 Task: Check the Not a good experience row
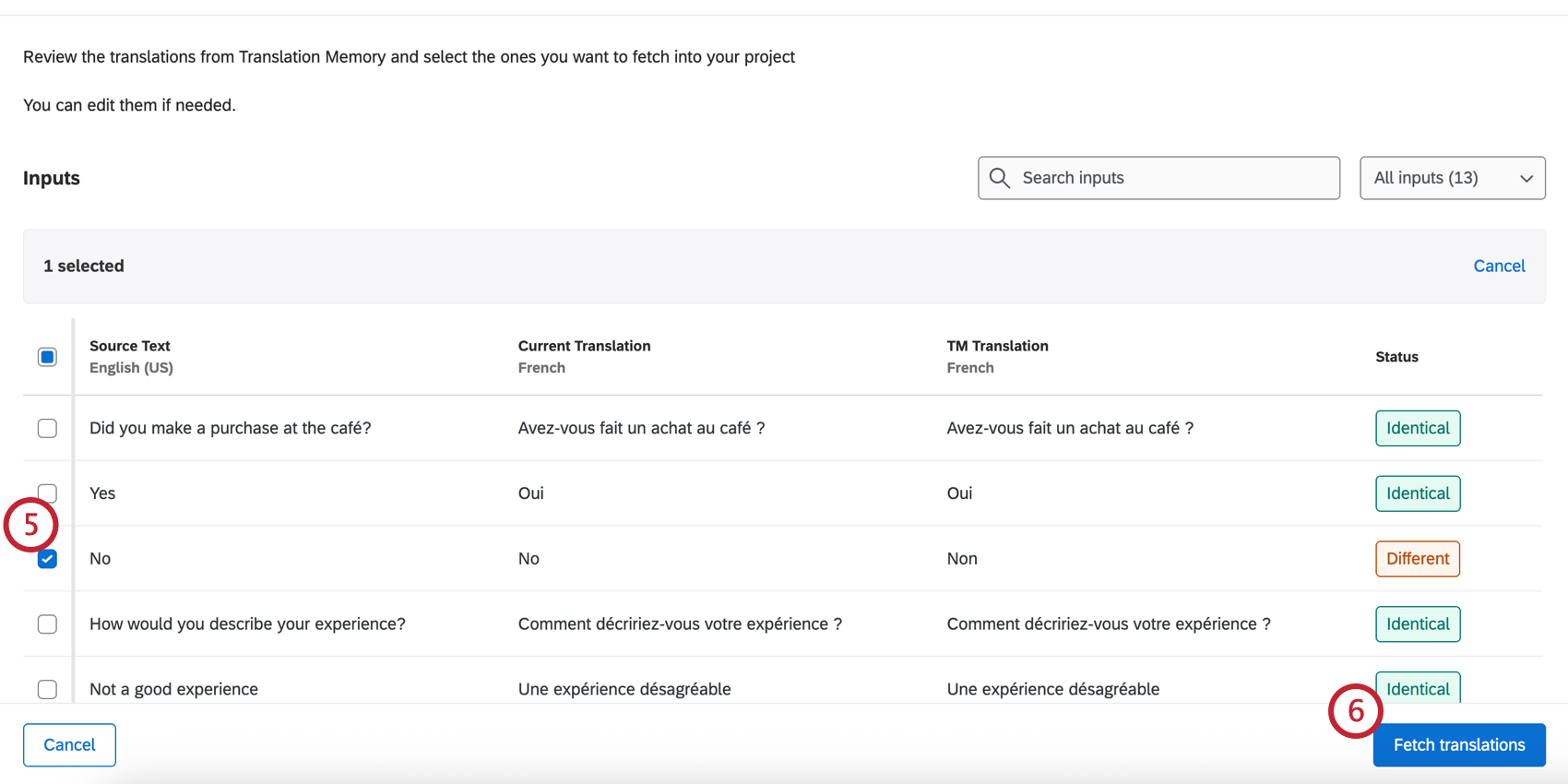[47, 689]
